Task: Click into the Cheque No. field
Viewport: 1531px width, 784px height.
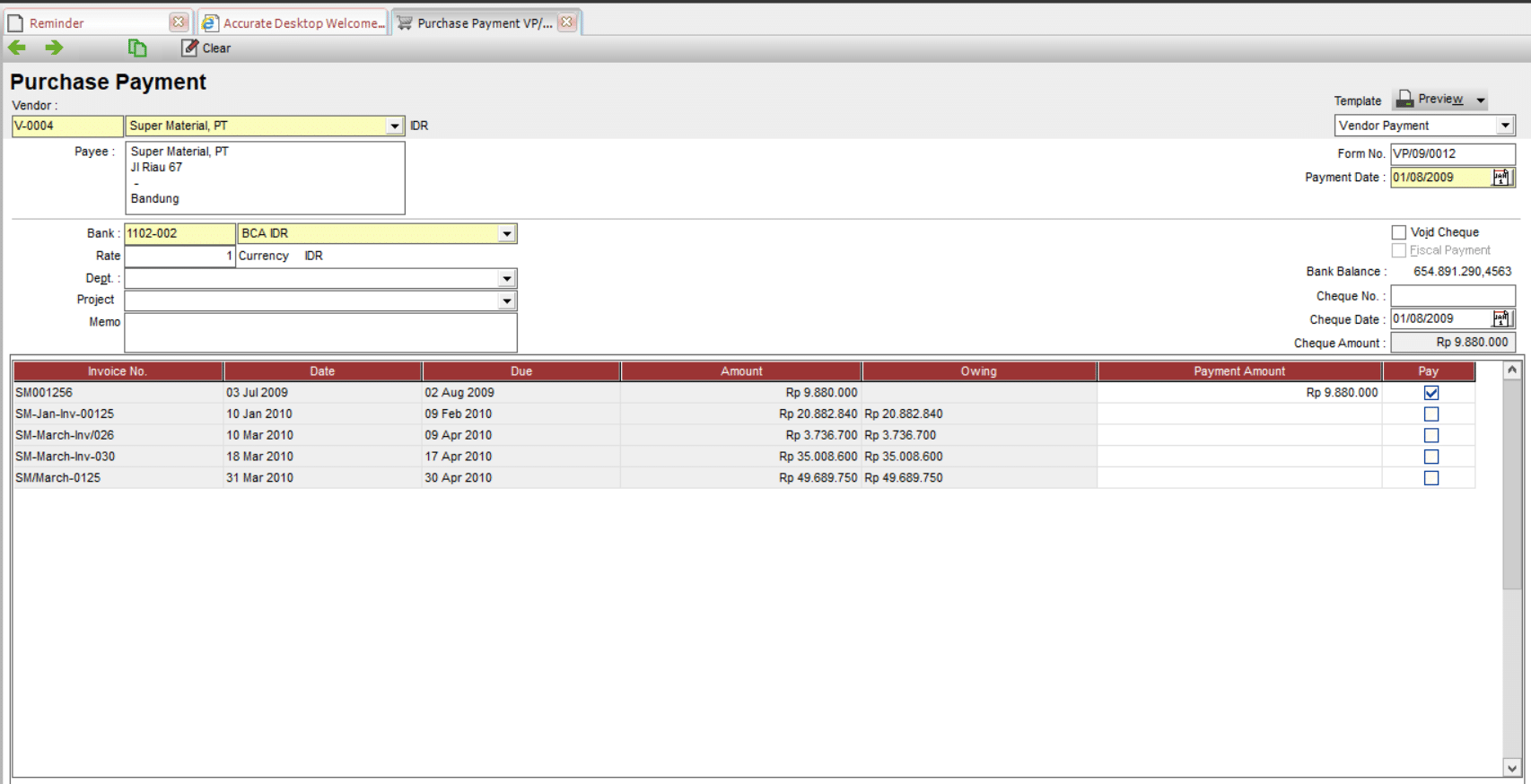Action: [x=1453, y=296]
